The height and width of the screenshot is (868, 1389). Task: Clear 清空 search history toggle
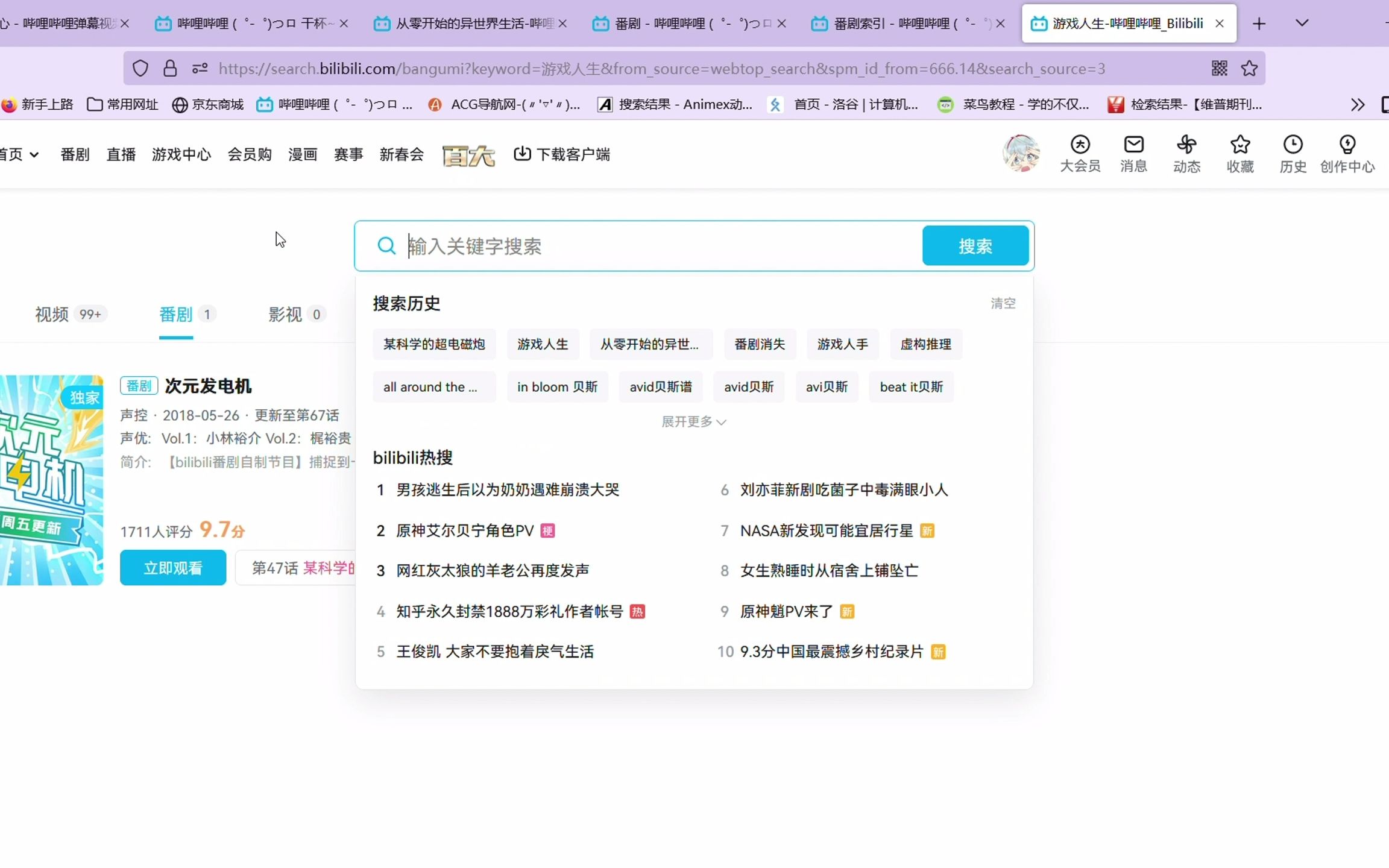click(x=1003, y=302)
